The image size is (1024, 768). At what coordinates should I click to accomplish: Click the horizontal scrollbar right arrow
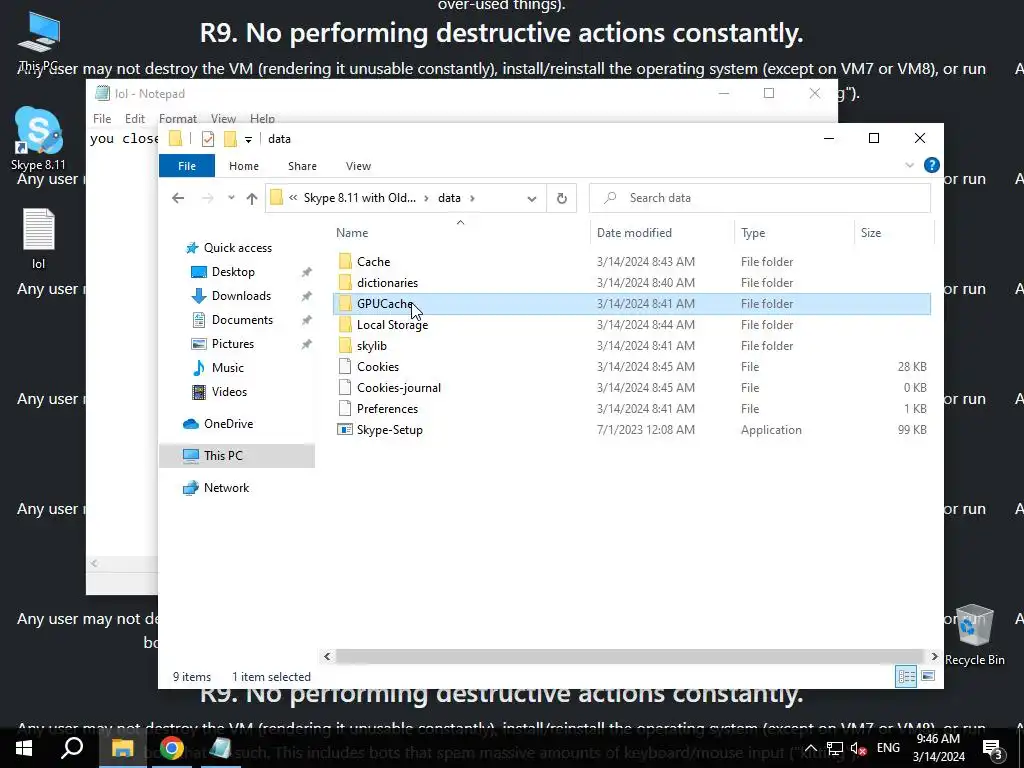(x=934, y=656)
